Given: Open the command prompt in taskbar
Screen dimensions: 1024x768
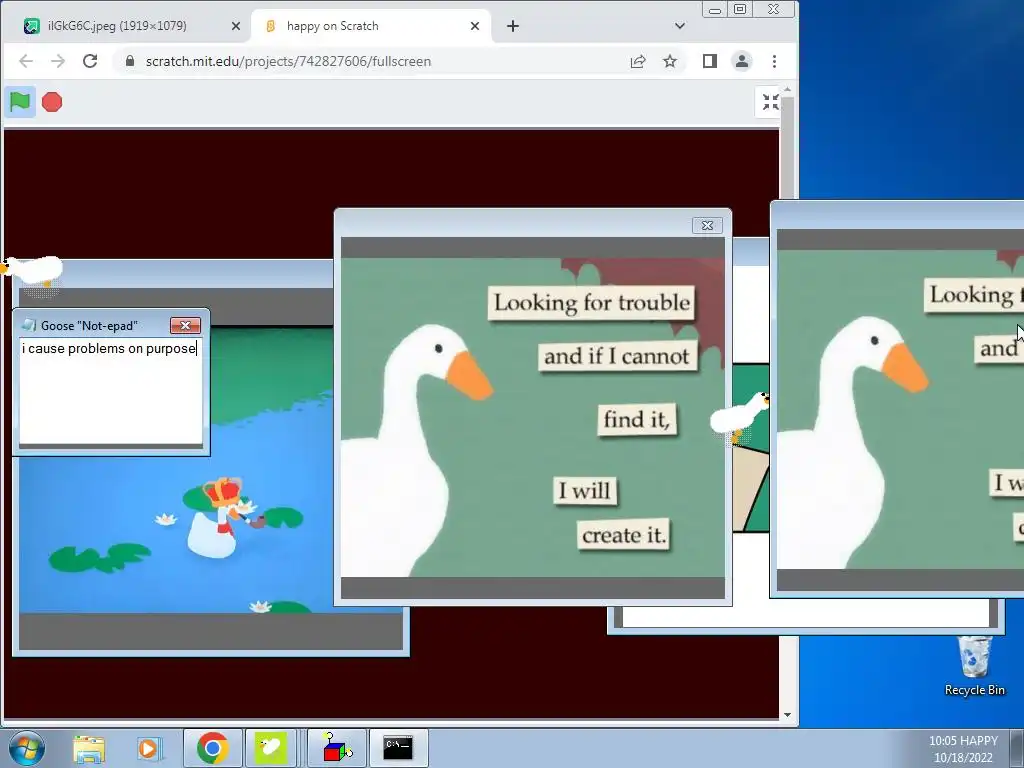Looking at the screenshot, I should 398,748.
